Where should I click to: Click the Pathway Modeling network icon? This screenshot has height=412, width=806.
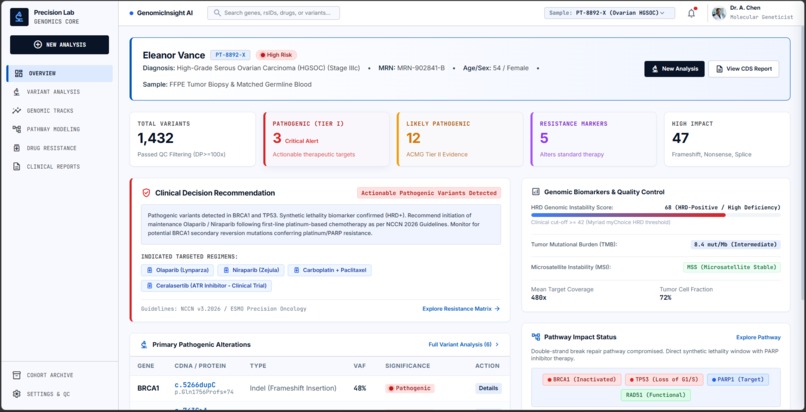(17, 129)
